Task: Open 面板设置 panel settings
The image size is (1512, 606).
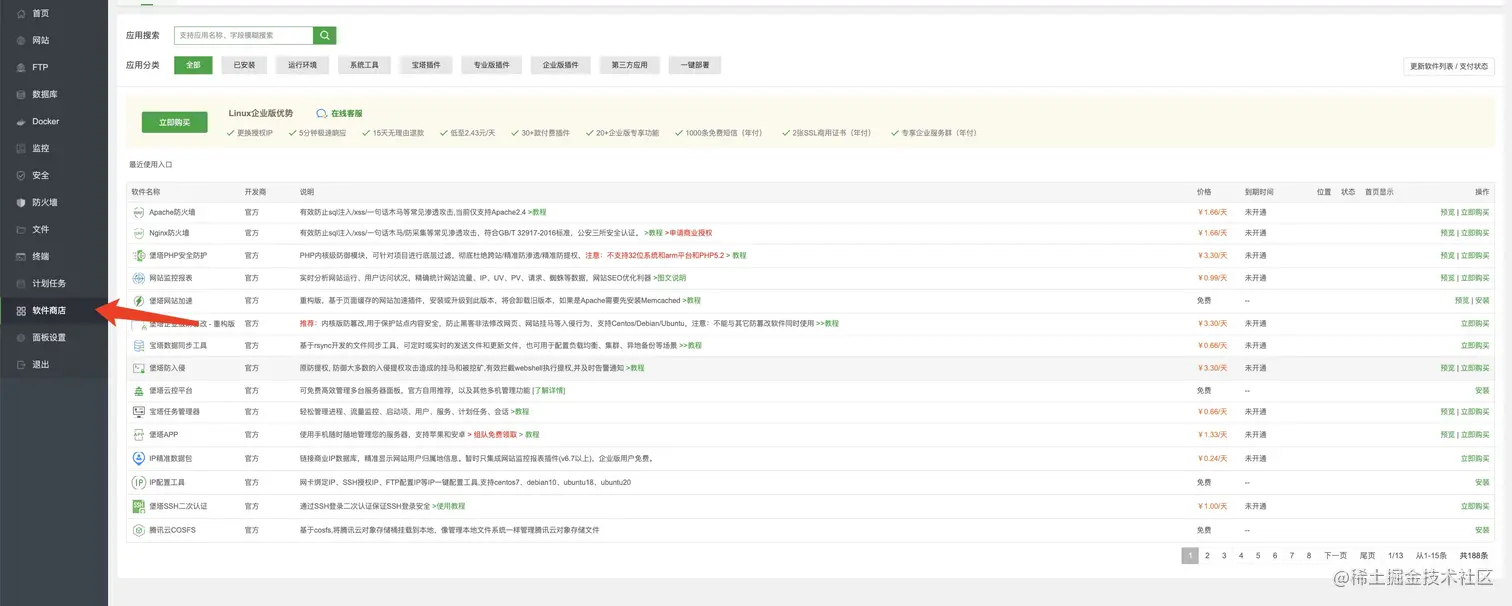Action: pos(53,337)
